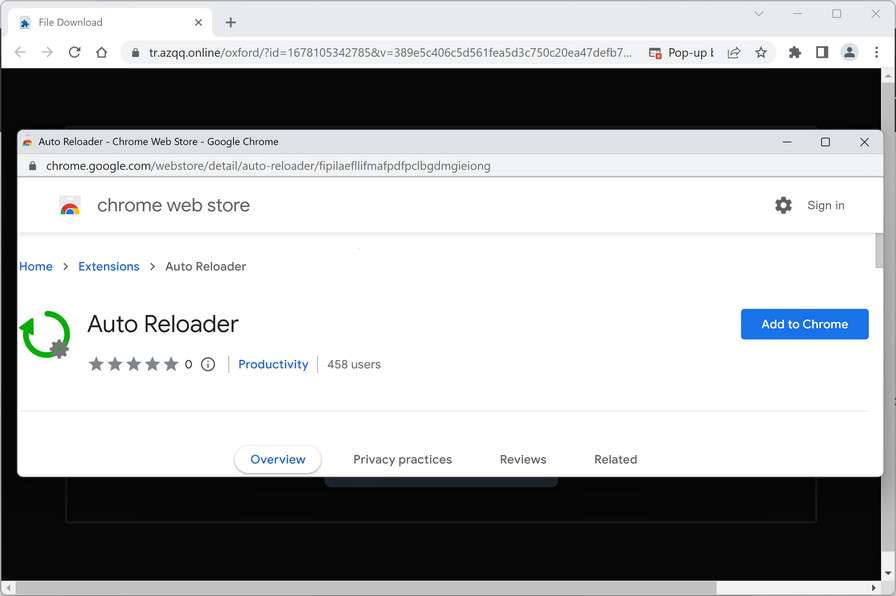Click the chrome web store heading text

(173, 205)
